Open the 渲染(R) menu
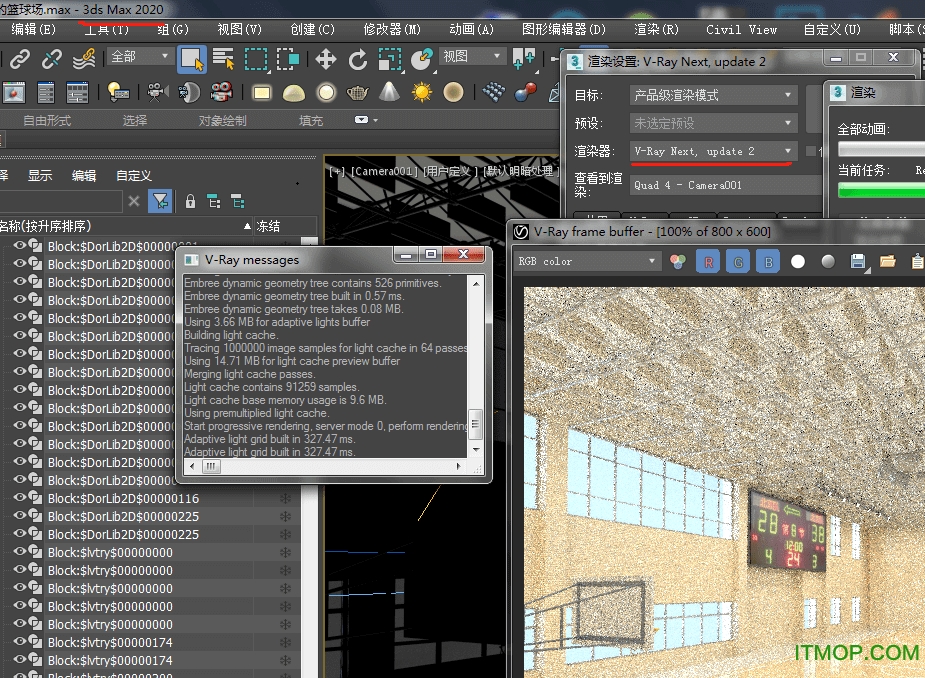This screenshot has width=925, height=678. click(656, 30)
